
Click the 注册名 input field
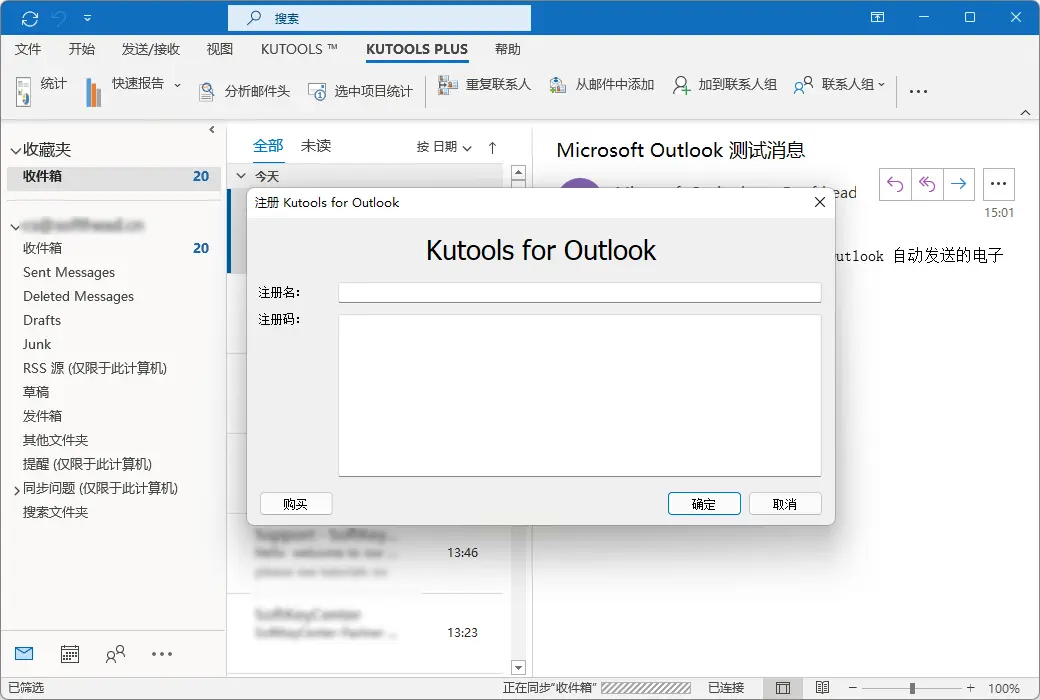580,293
